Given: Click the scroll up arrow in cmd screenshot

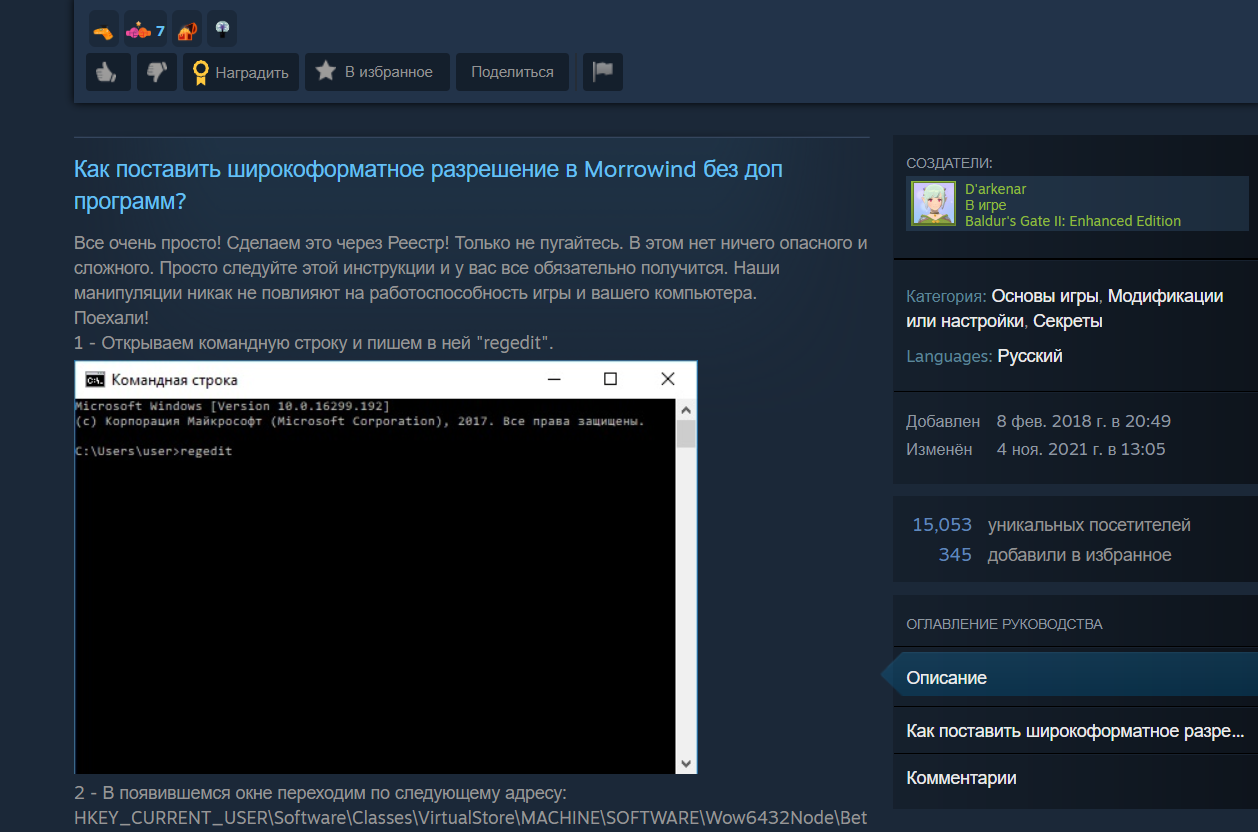Looking at the screenshot, I should [686, 410].
